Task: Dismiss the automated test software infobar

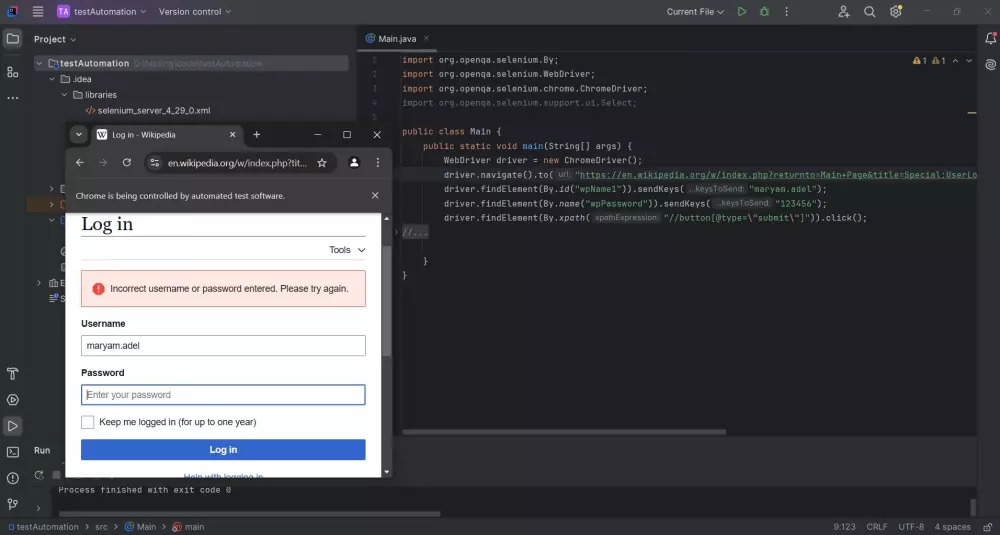Action: [375, 196]
